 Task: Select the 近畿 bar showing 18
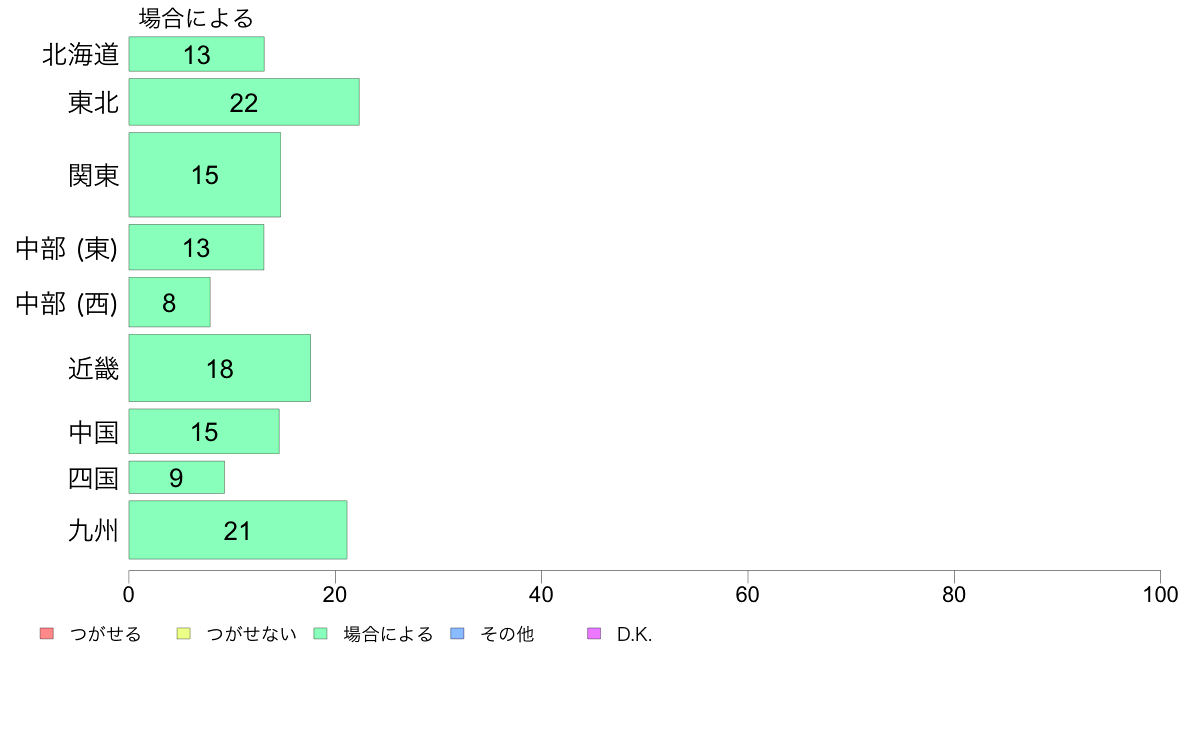[x=220, y=368]
